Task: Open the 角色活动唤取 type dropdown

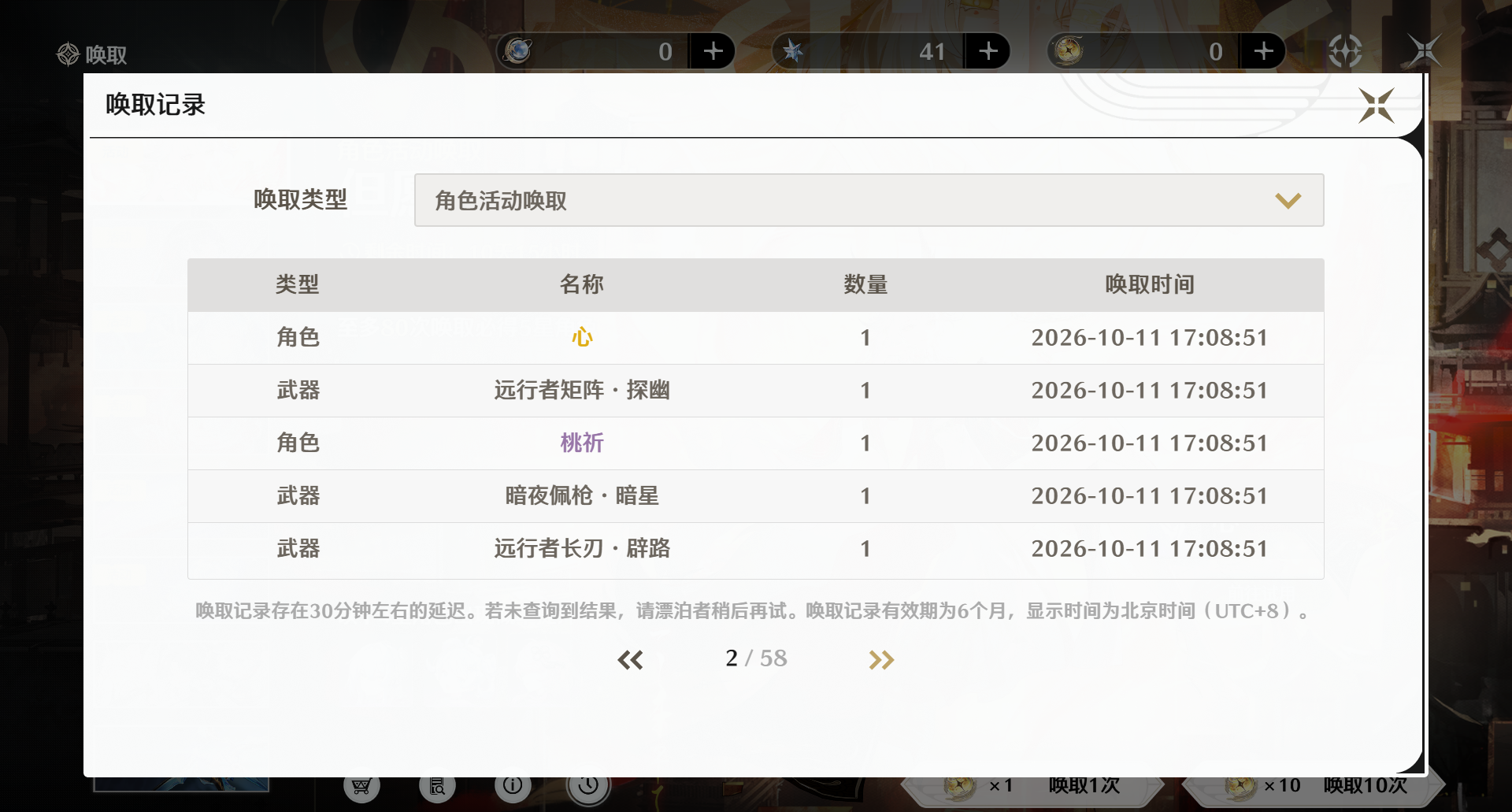Action: (869, 200)
